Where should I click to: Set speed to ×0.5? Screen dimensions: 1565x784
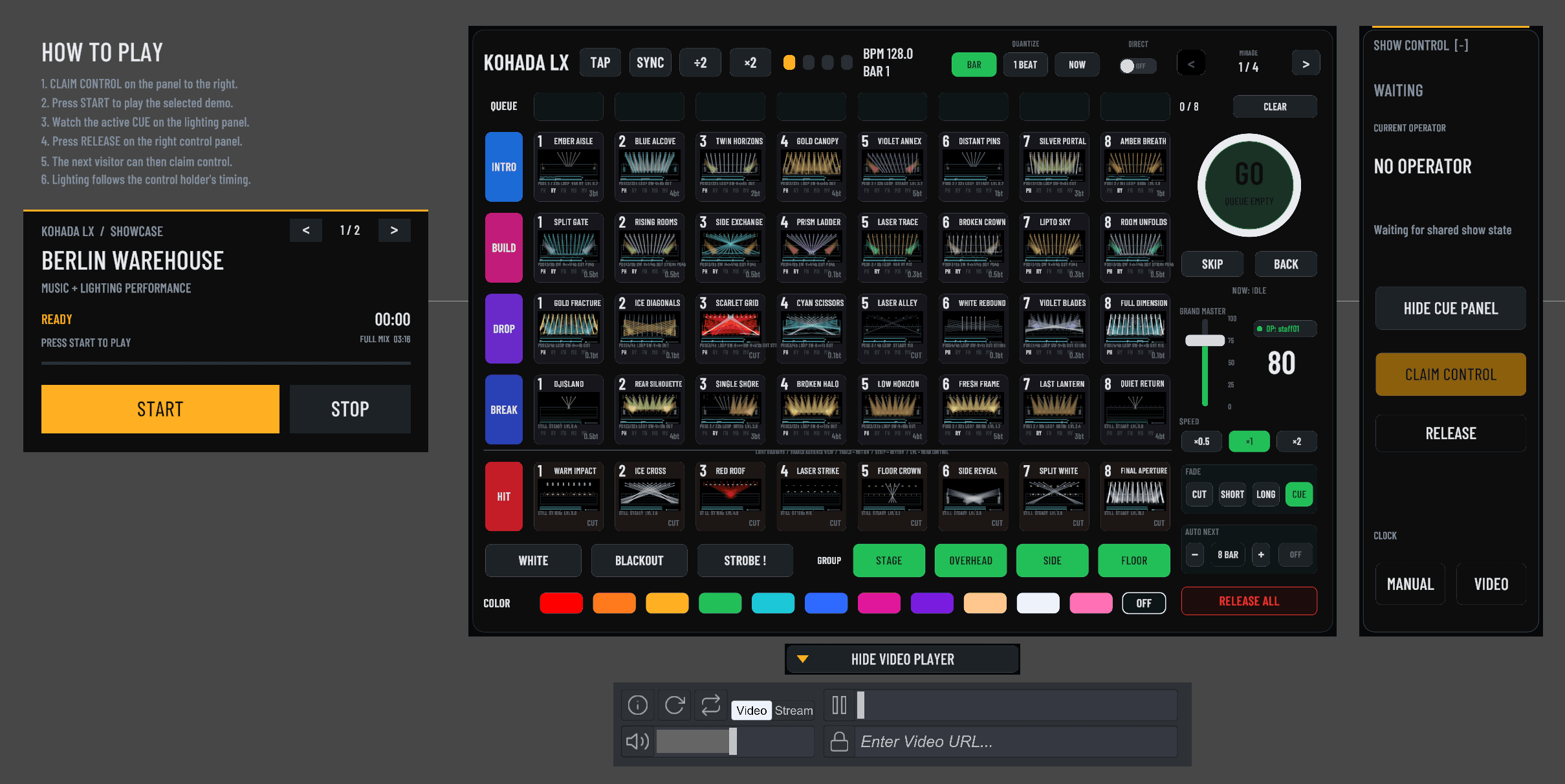[x=1201, y=441]
